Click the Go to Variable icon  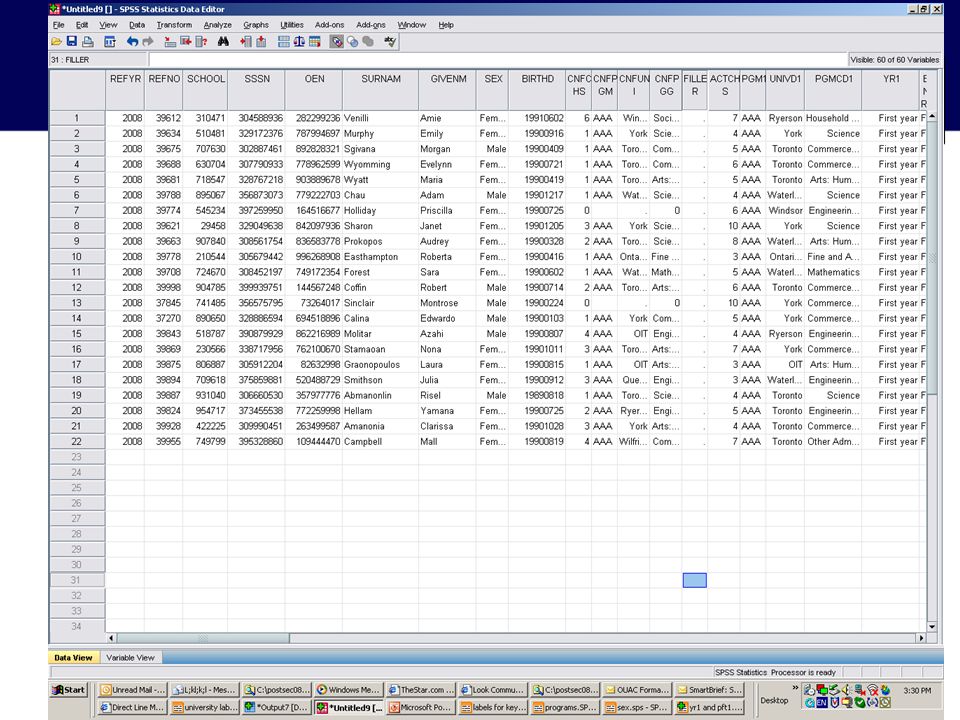(x=186, y=42)
